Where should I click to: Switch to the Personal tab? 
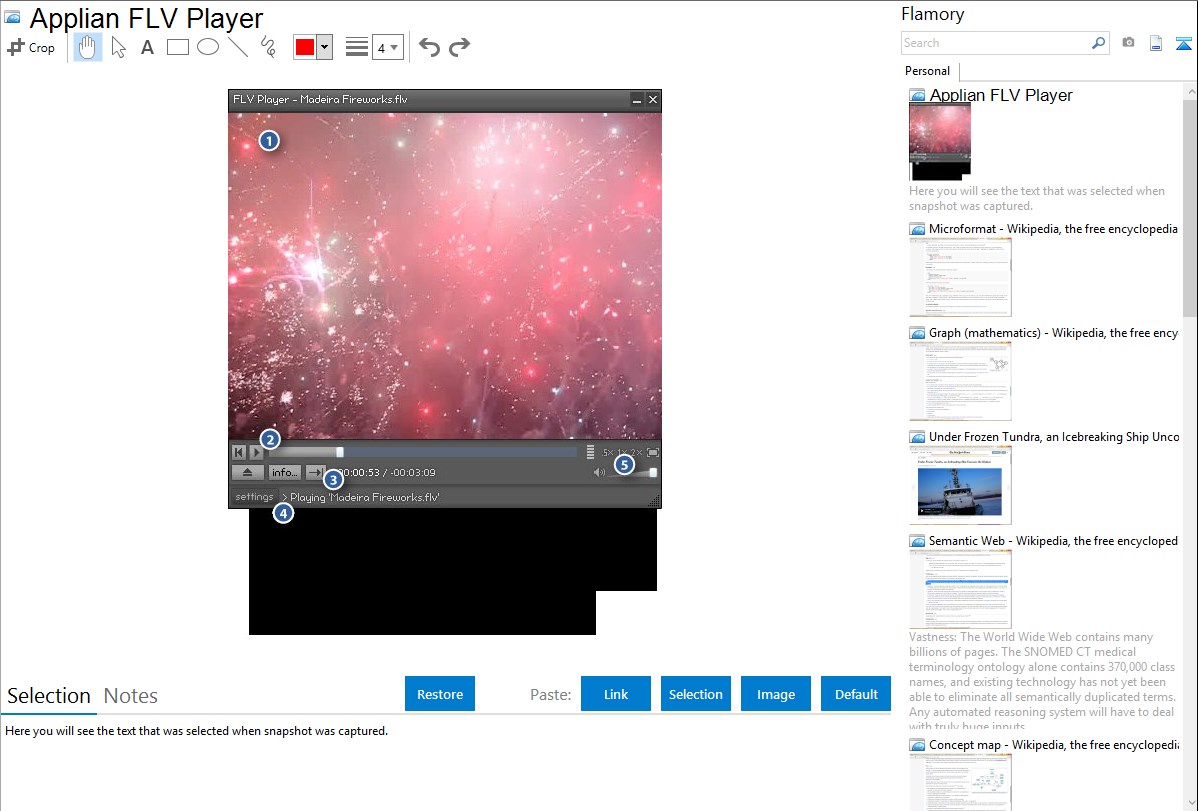[928, 71]
